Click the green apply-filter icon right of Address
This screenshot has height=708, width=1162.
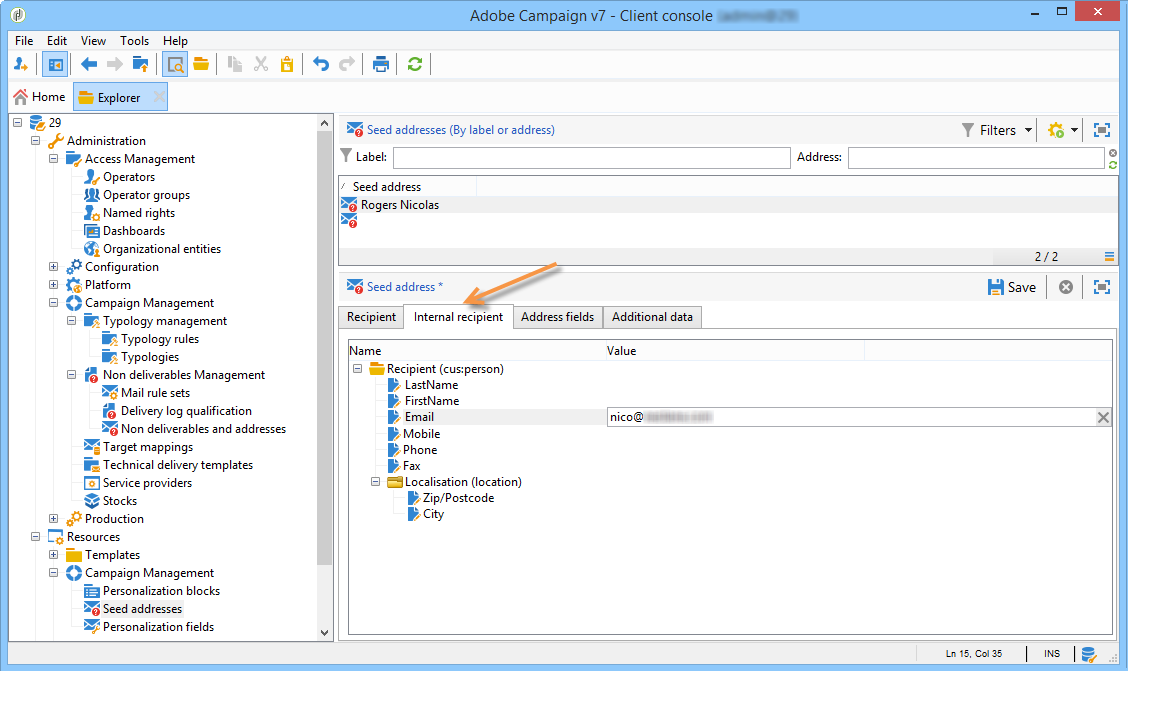(x=1112, y=164)
